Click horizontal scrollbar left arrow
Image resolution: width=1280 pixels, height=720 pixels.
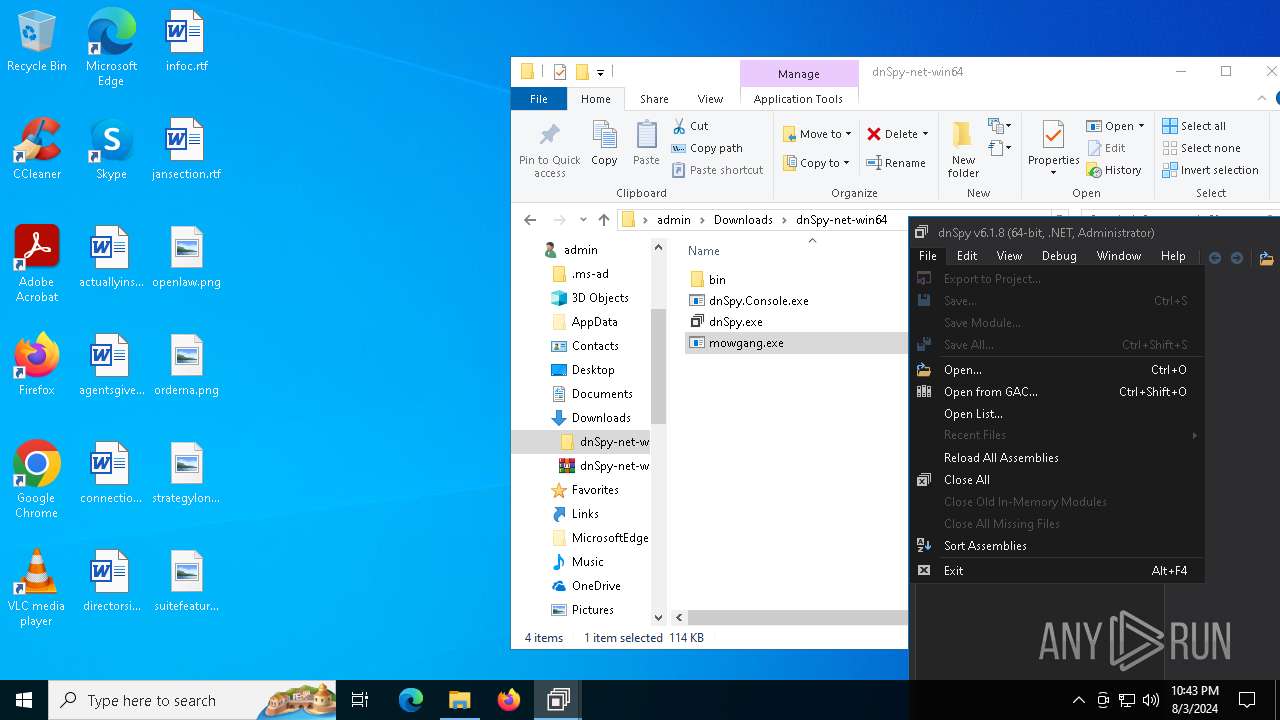[679, 618]
